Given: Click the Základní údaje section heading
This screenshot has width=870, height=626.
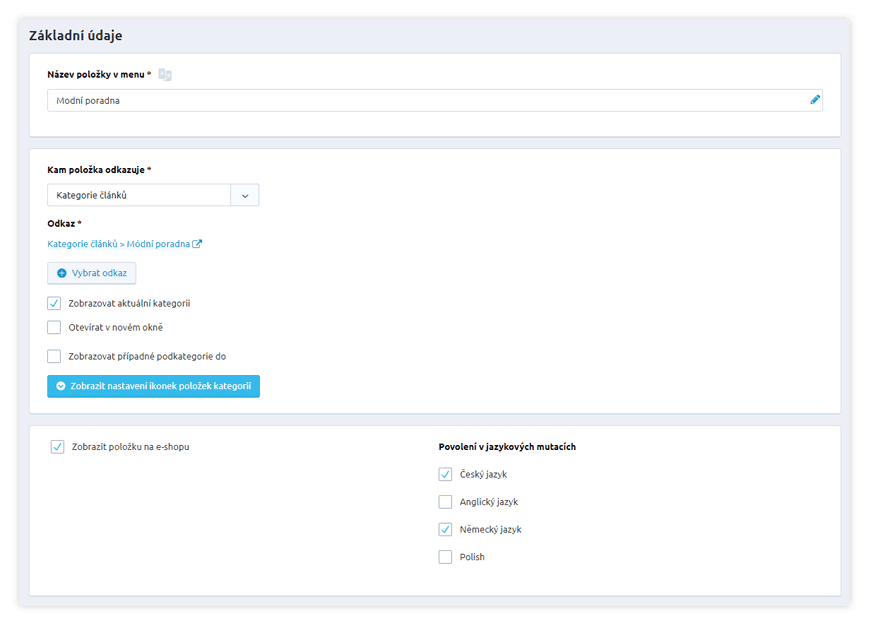Looking at the screenshot, I should point(76,36).
